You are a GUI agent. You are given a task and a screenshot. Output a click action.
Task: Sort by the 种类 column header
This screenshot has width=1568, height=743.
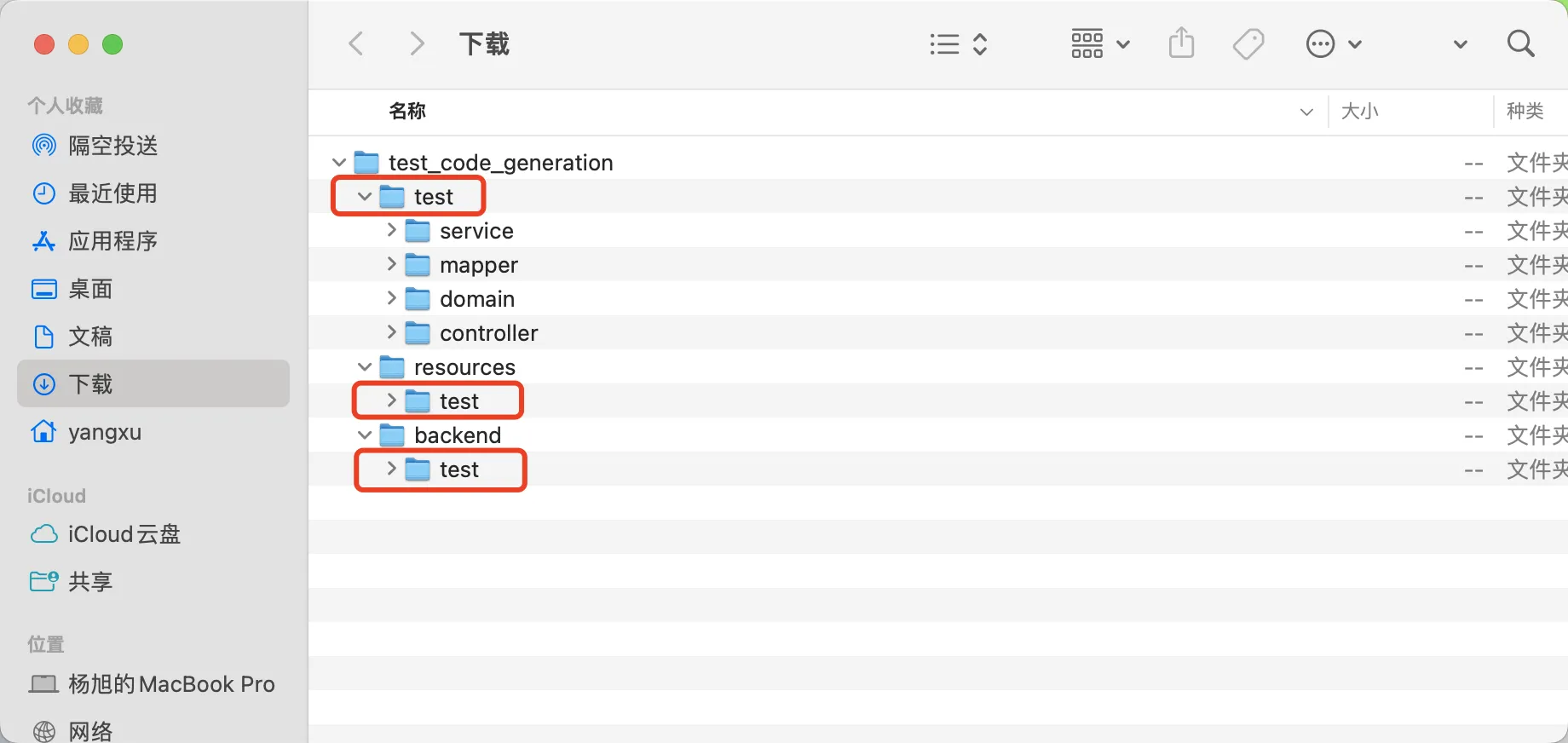1525,111
